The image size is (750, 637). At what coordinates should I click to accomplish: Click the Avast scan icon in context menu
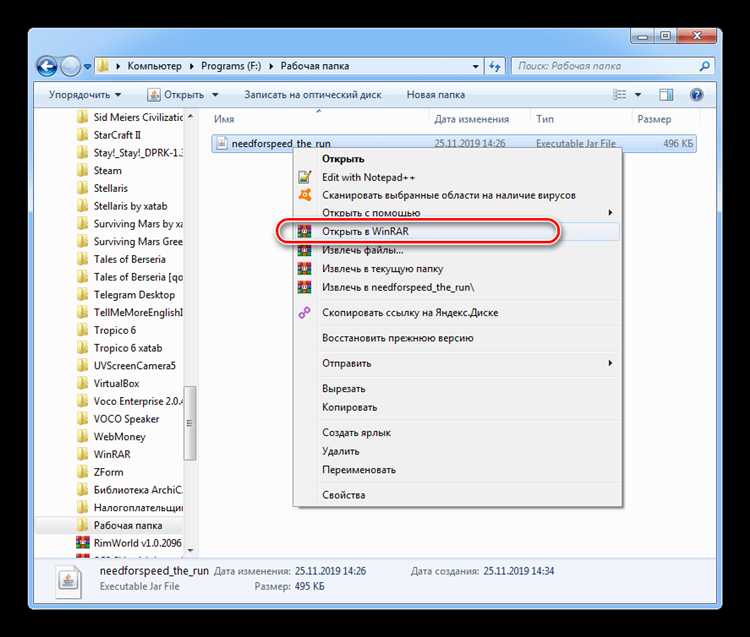305,195
